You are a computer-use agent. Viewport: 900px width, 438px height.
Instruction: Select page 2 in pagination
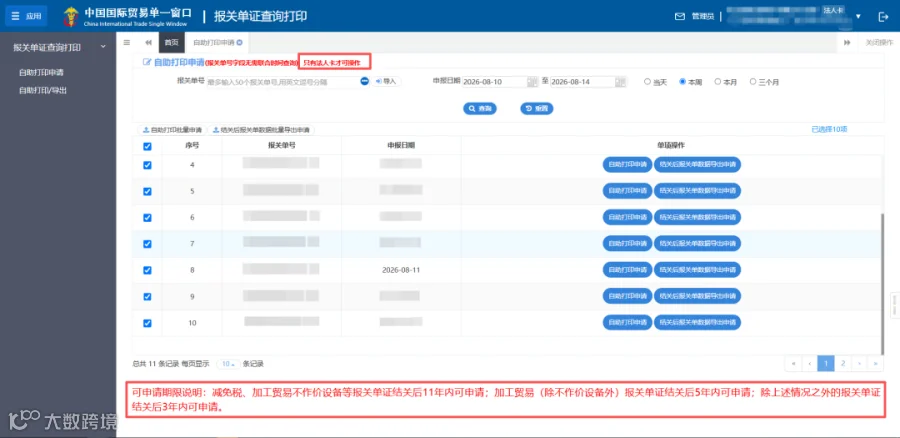click(x=843, y=363)
